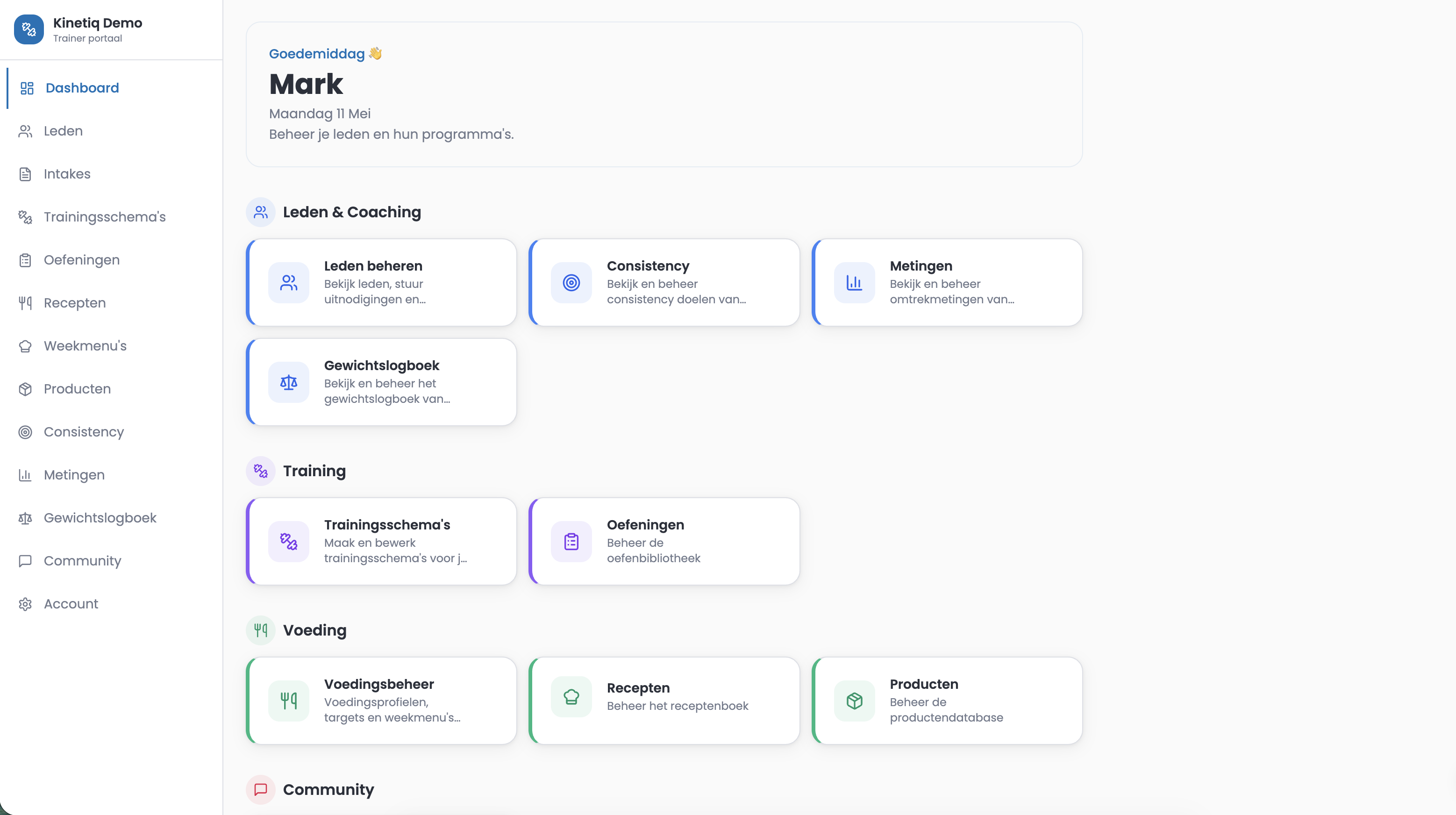Click the Metingen bar chart icon in sidebar

[x=25, y=475]
